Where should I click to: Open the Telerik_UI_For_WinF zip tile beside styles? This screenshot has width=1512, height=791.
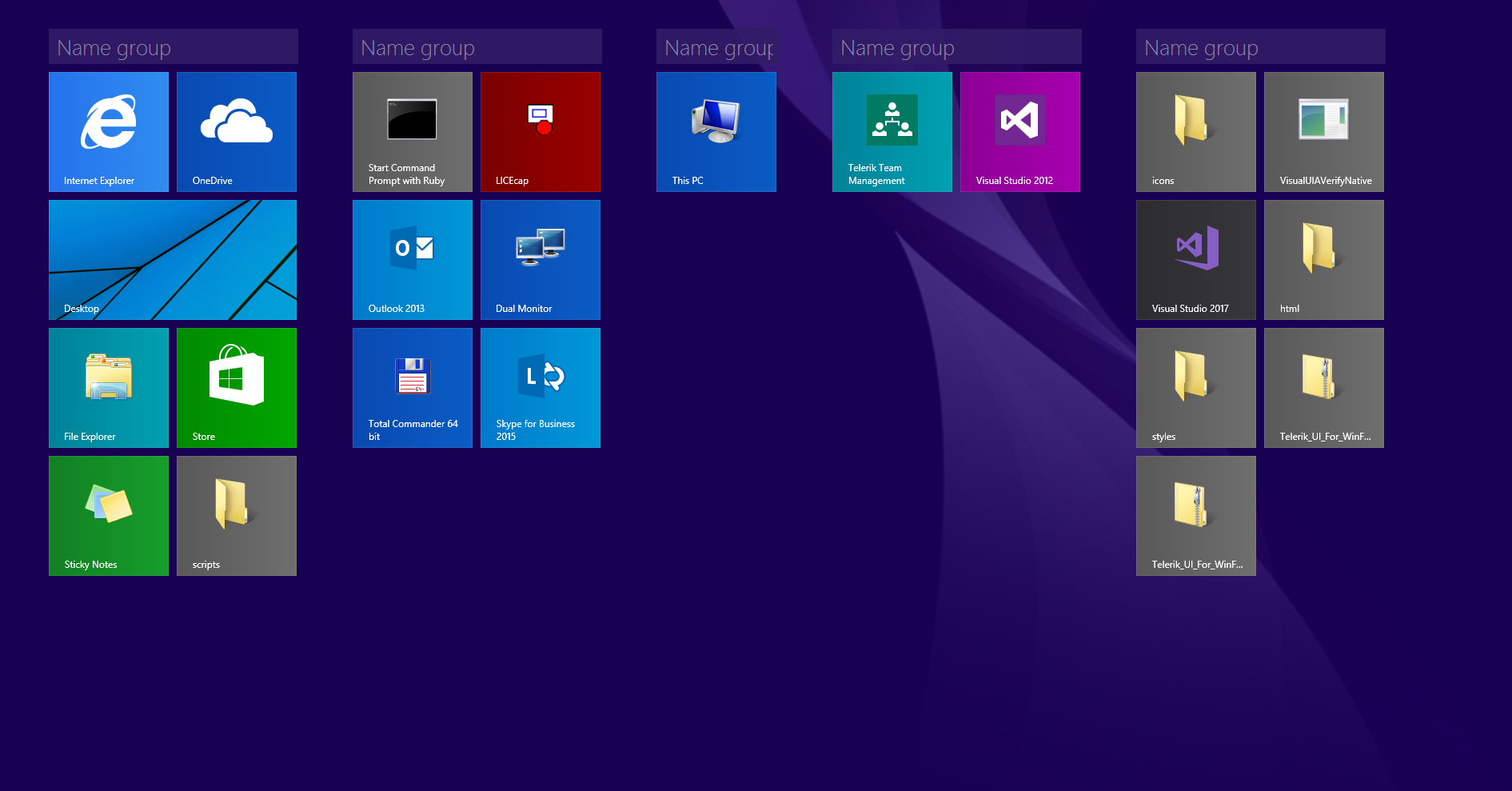[x=1324, y=388]
